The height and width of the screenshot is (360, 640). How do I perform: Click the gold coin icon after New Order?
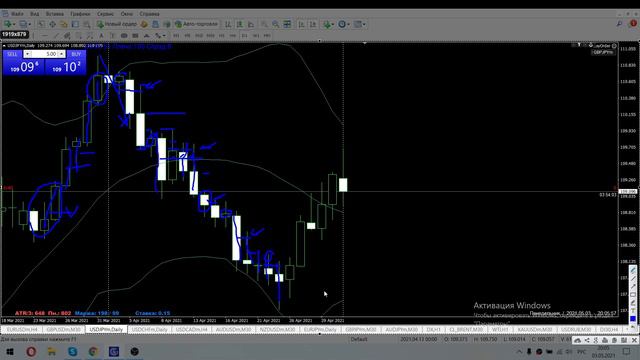point(144,24)
